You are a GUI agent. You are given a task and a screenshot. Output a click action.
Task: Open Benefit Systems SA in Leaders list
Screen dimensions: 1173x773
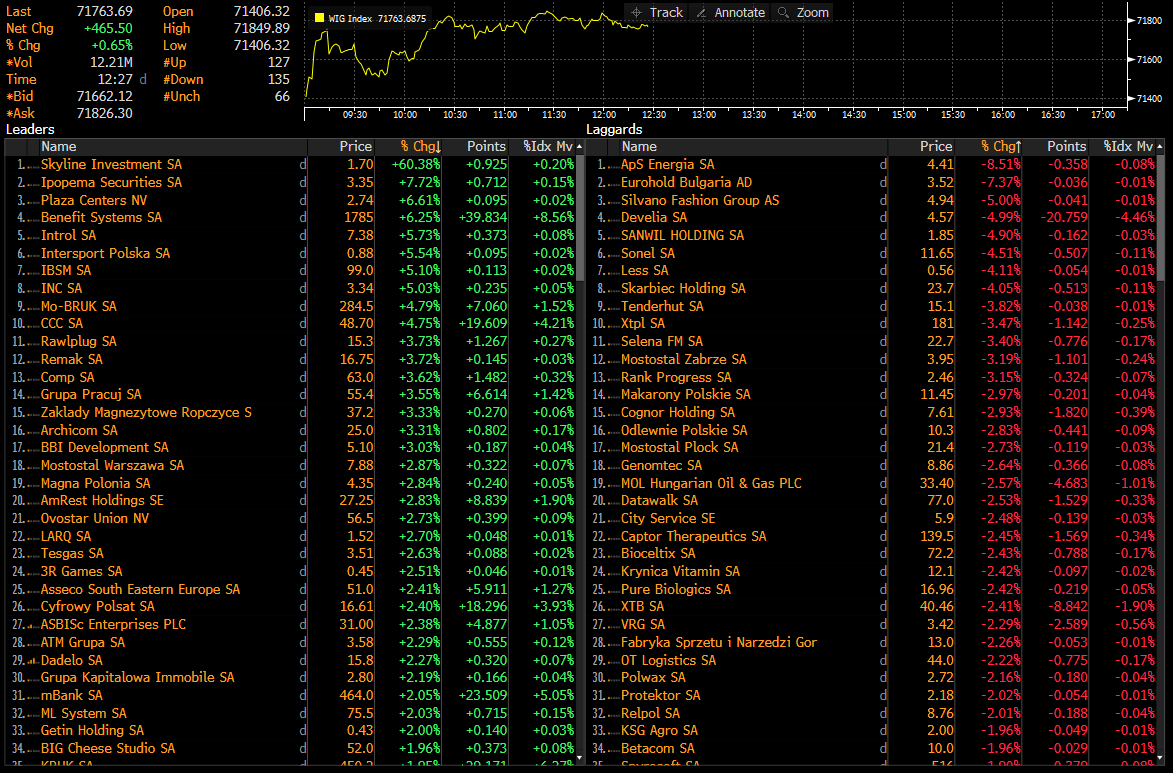coord(101,217)
